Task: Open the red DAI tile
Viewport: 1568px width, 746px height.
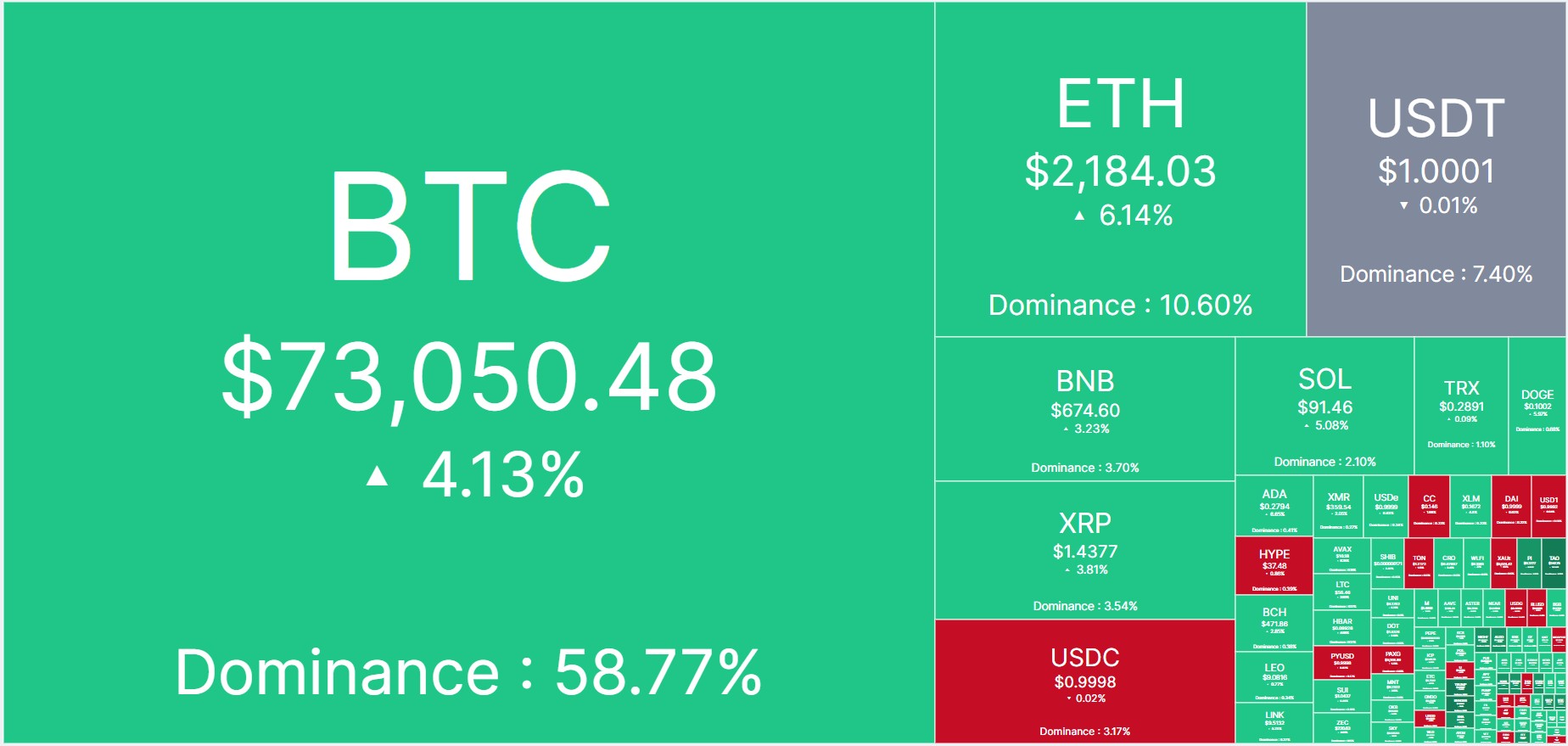Action: 1511,506
